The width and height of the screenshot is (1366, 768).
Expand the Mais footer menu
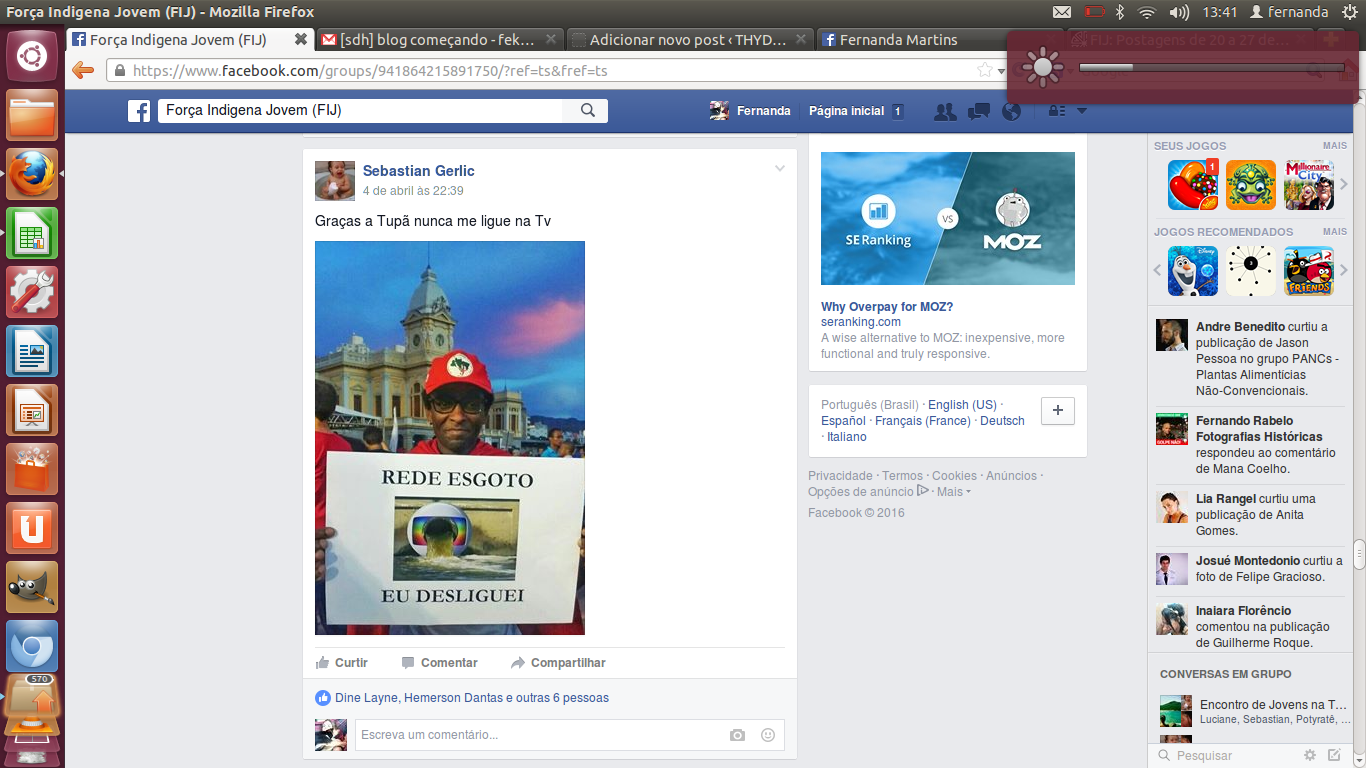[x=954, y=492]
